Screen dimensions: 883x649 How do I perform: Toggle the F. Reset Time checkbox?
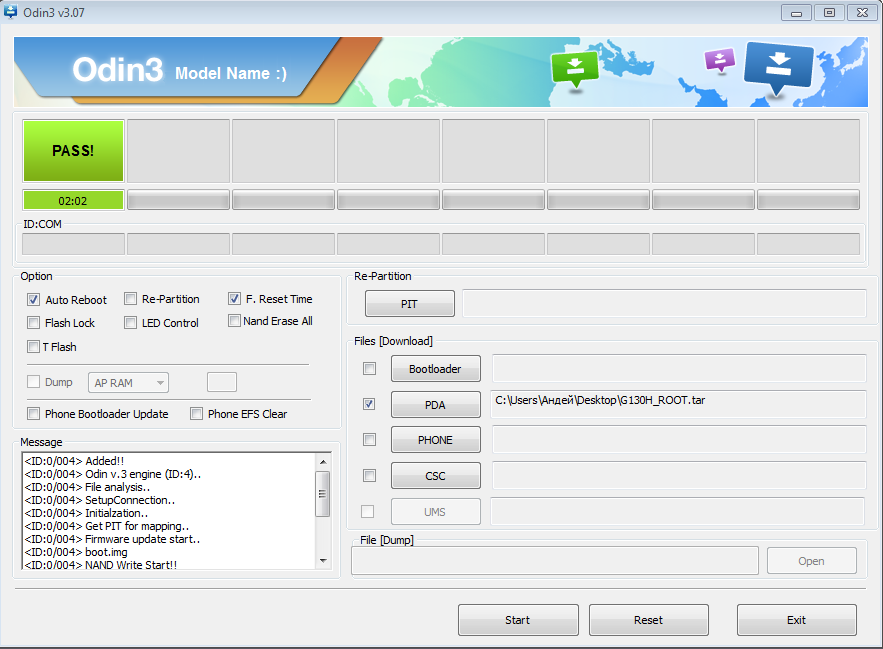[x=235, y=299]
